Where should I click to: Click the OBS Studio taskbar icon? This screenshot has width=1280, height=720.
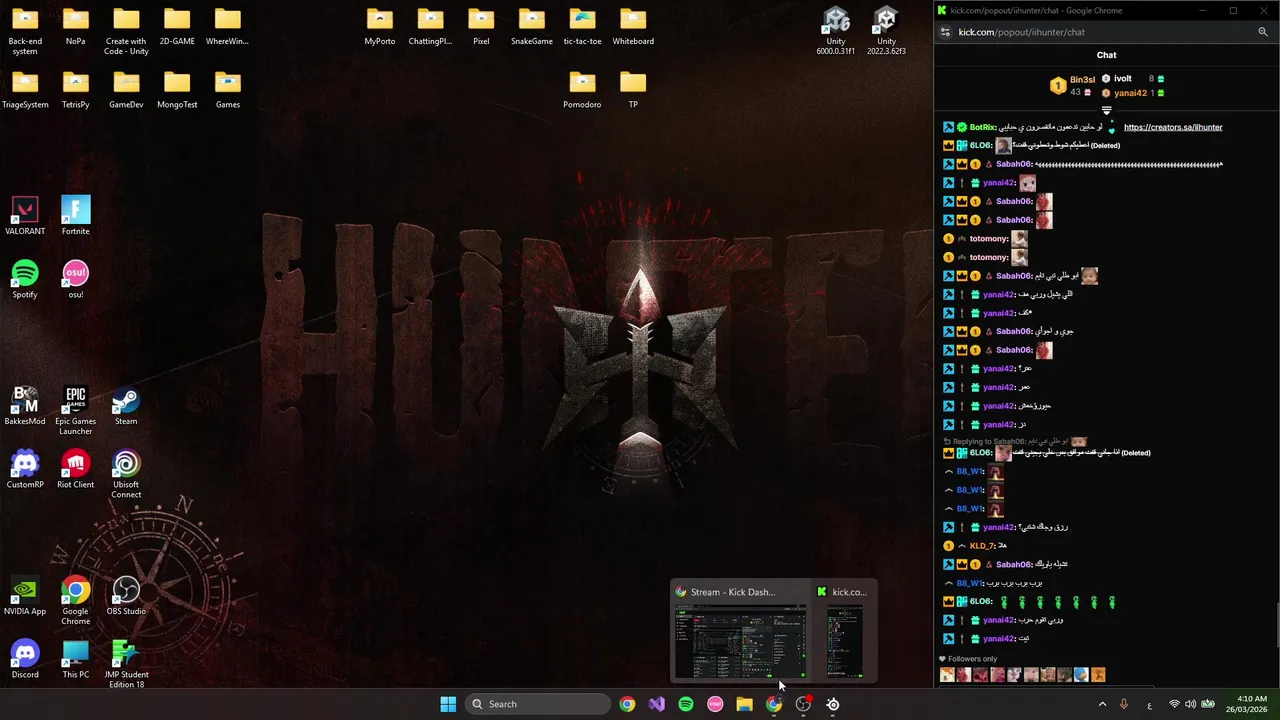803,704
